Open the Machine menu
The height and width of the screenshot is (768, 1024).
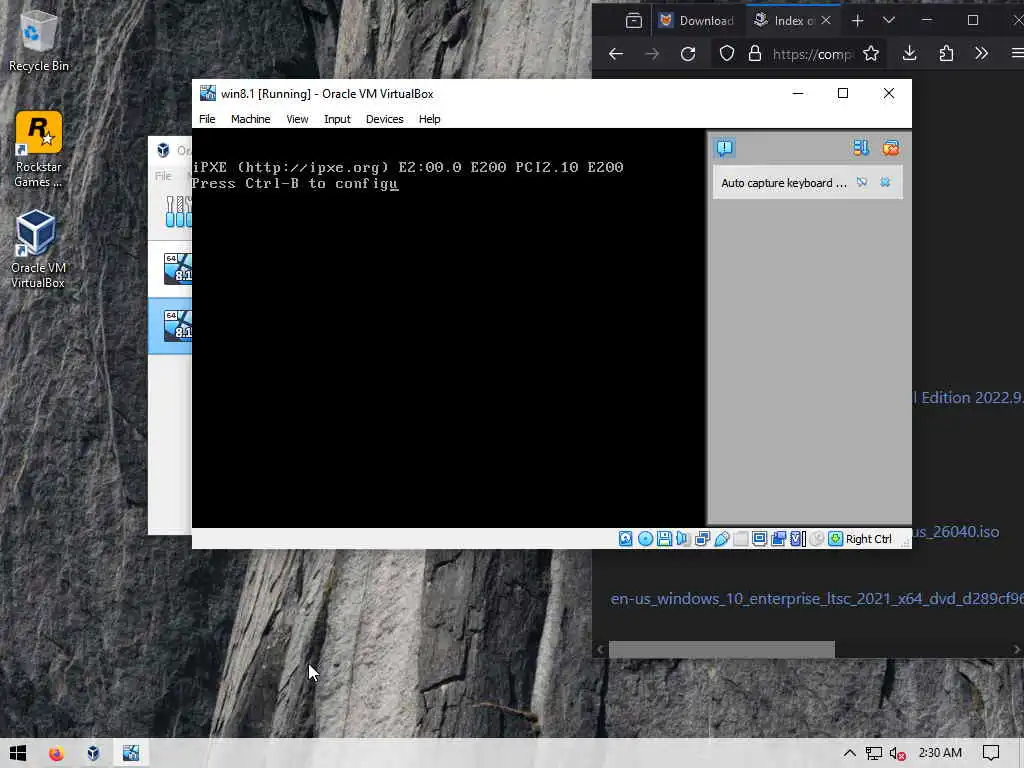250,119
